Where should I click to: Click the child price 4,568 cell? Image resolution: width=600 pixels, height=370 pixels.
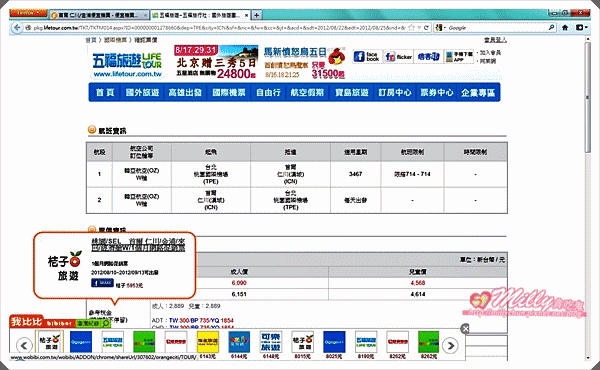[x=418, y=283]
